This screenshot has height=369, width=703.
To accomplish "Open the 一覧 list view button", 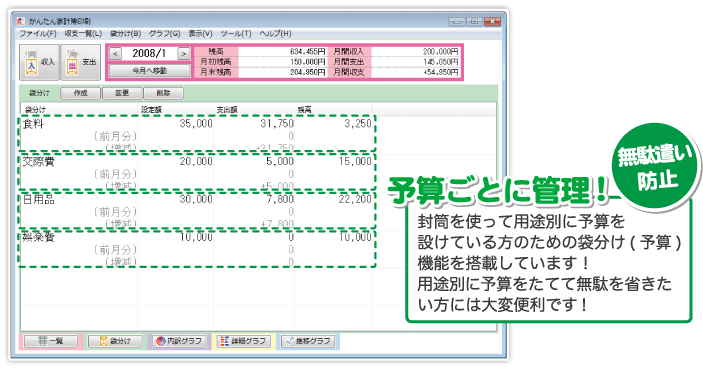I will [50, 341].
